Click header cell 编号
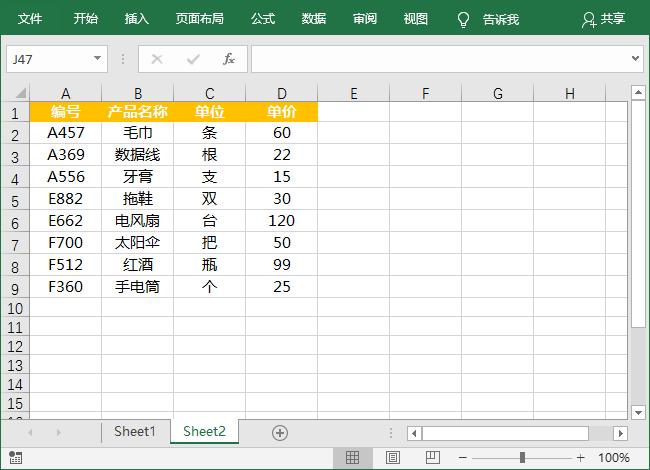650x470 pixels. click(65, 111)
